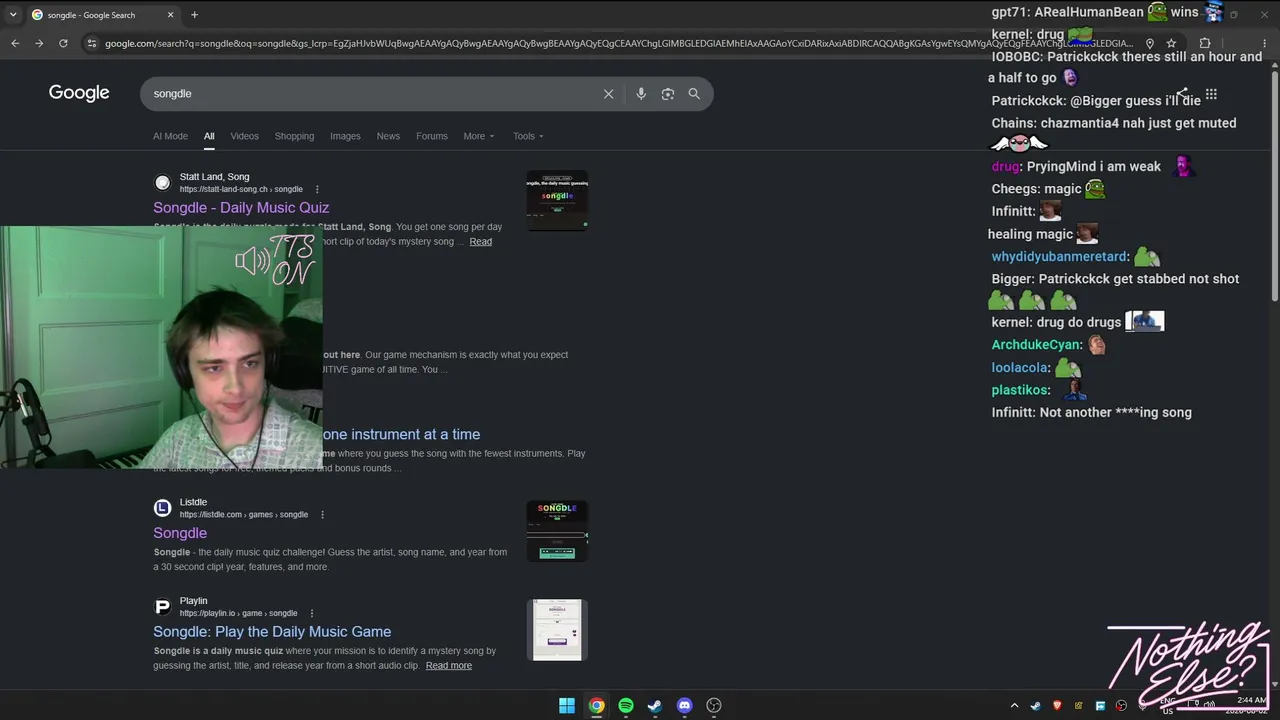
Task: Open the Chrome extensions menu
Action: (x=1204, y=43)
